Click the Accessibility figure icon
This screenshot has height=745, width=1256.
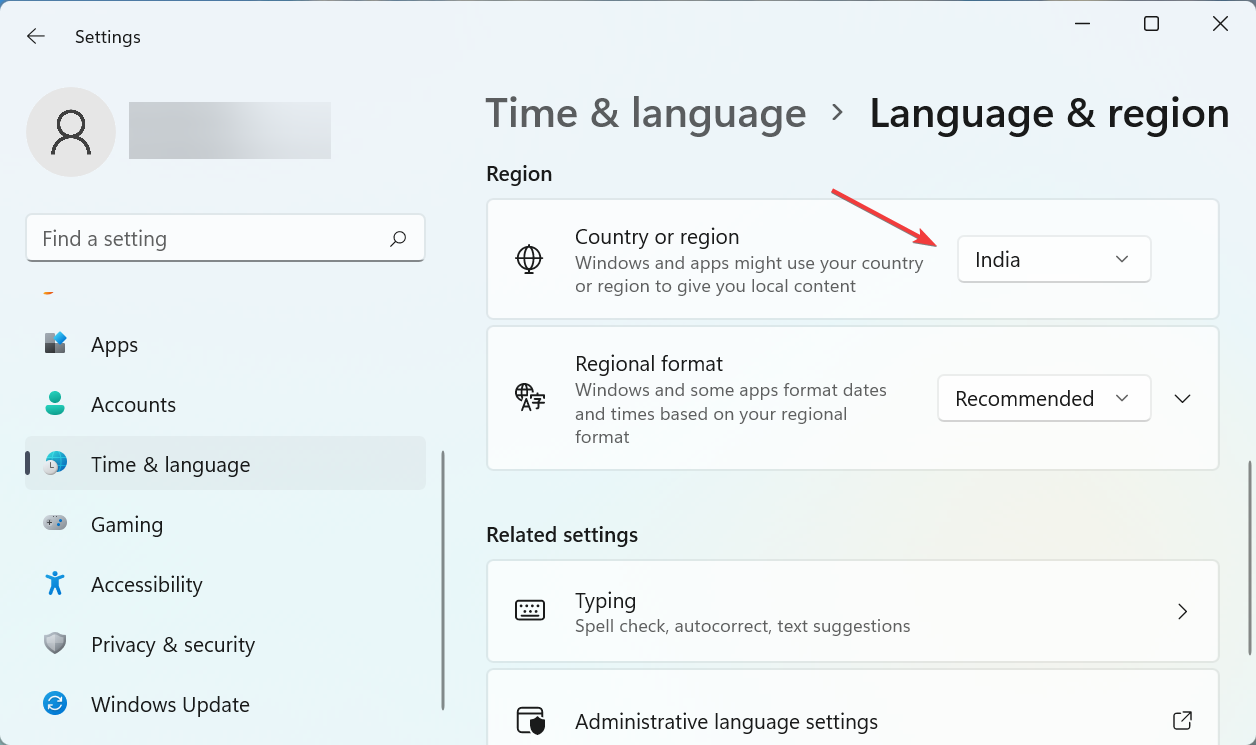55,583
